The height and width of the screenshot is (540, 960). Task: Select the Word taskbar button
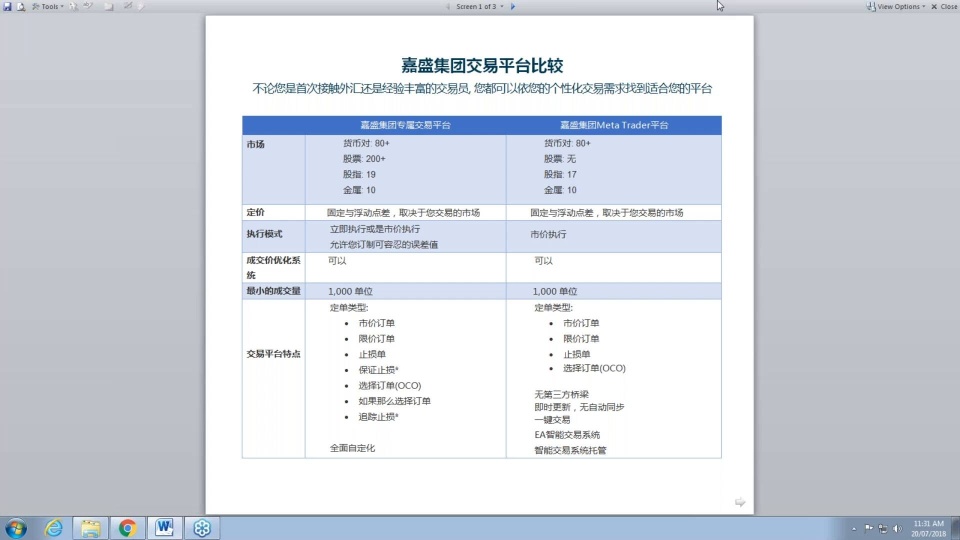click(164, 527)
